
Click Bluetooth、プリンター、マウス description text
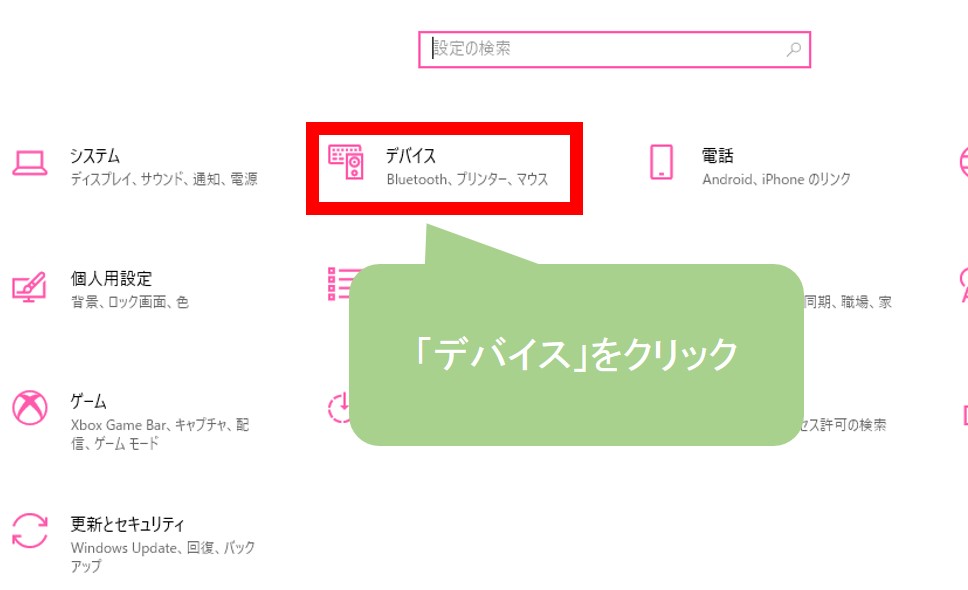[467, 179]
